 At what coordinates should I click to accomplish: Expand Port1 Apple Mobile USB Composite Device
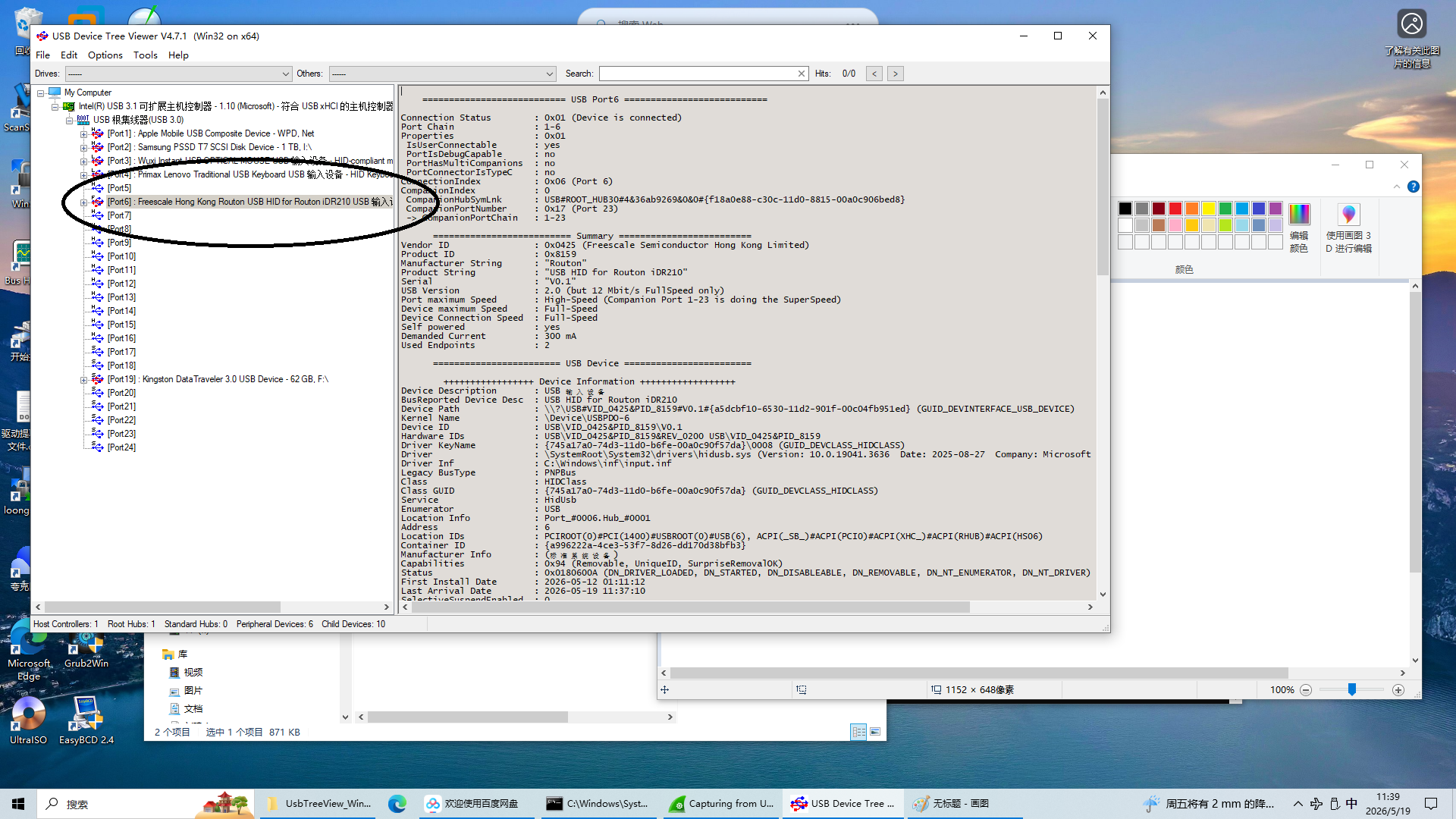pyautogui.click(x=84, y=134)
